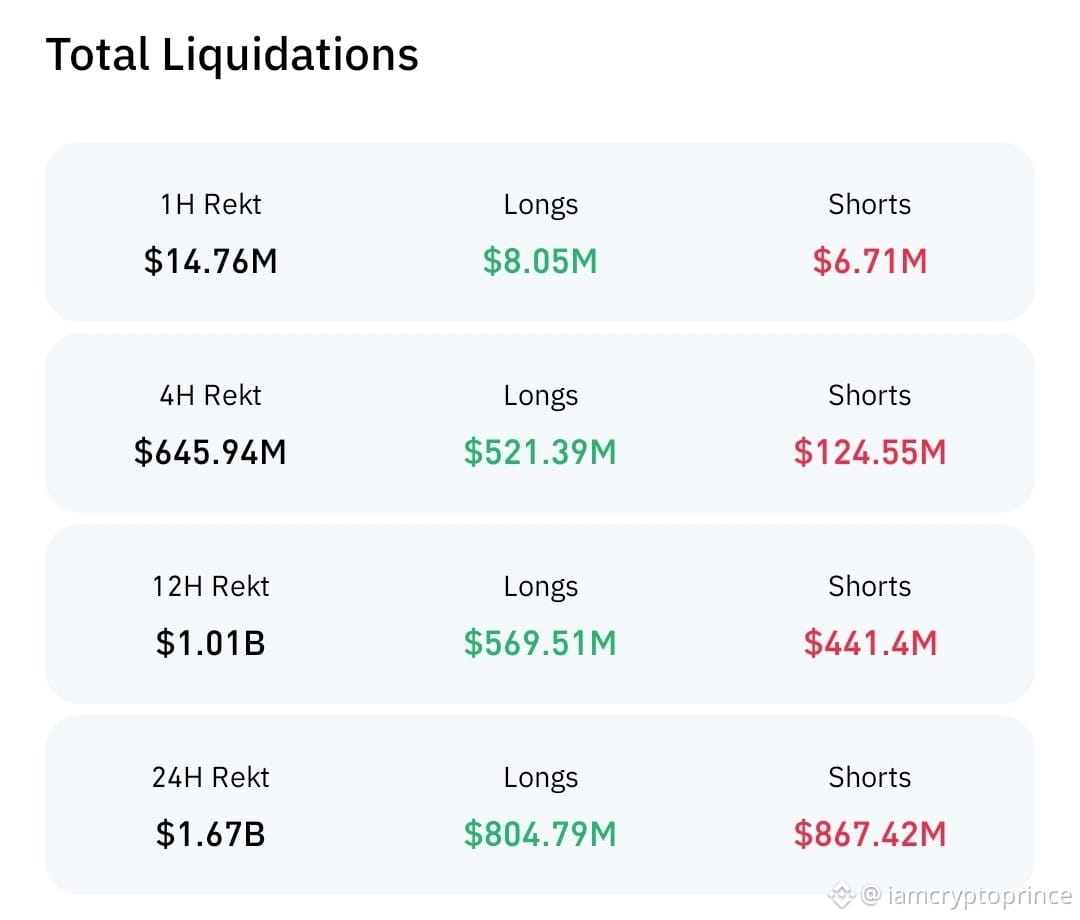
Task: Click the Shorts label in 24H card
Action: point(870,777)
